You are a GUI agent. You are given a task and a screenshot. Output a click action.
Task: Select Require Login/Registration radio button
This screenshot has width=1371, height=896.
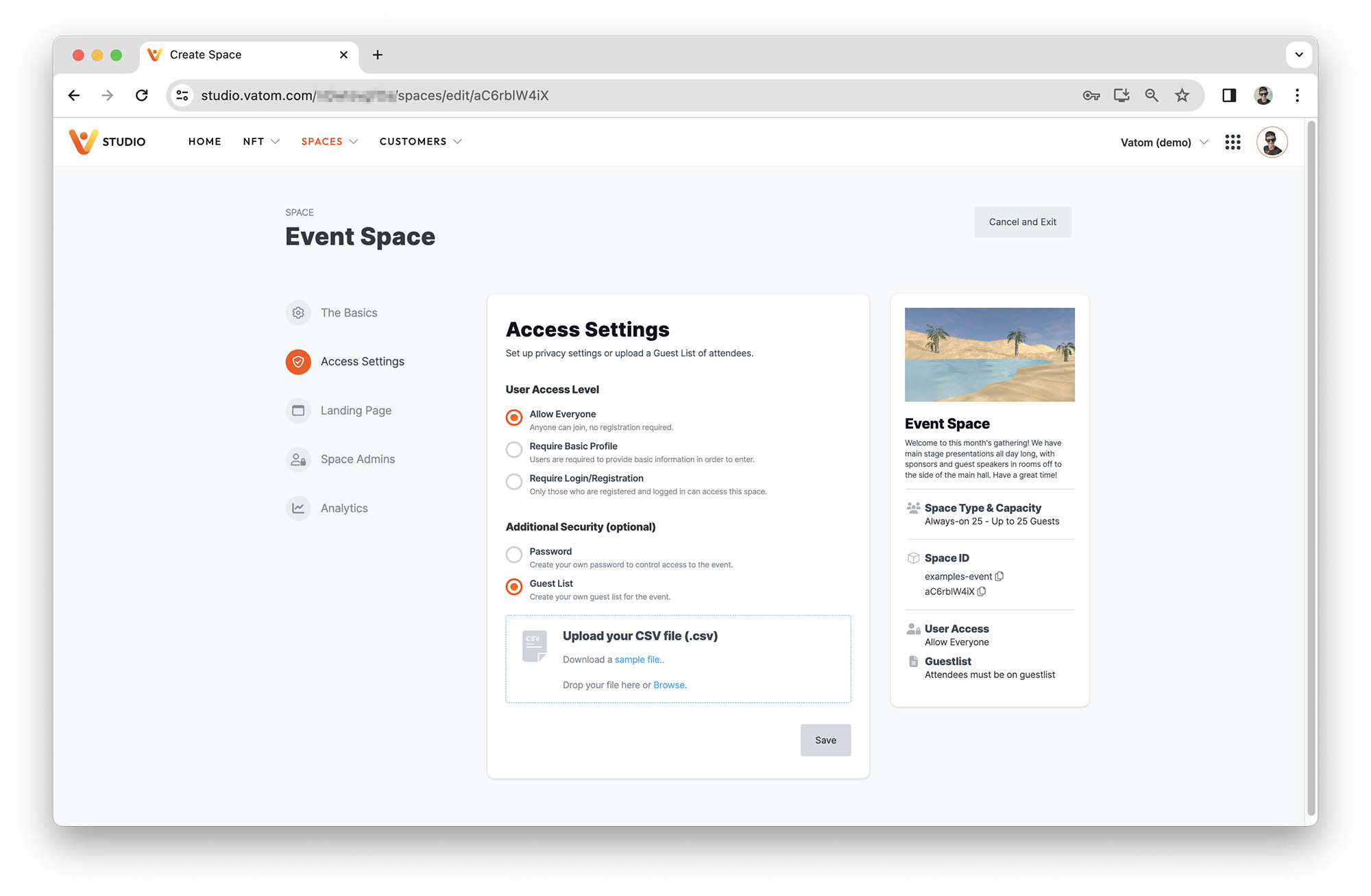[514, 482]
